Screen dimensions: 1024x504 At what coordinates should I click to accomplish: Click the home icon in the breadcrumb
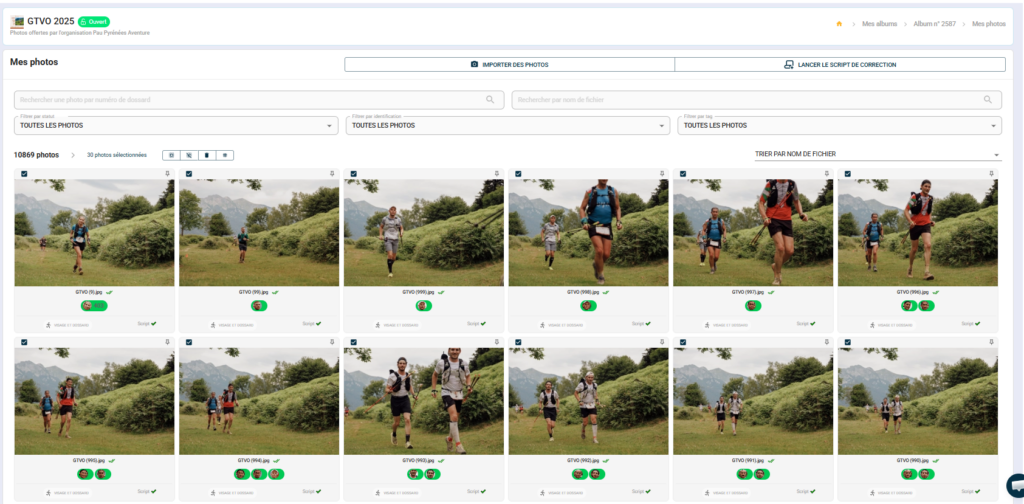839,24
